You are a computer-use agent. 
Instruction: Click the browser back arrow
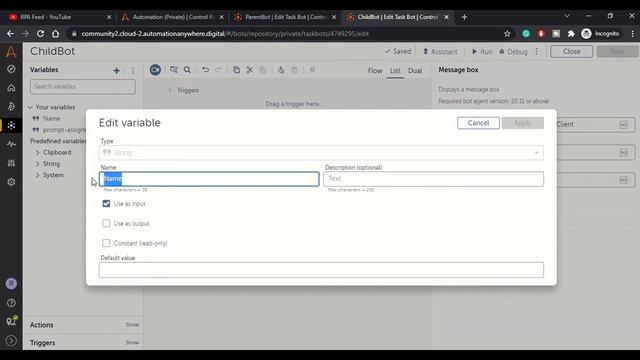10,34
